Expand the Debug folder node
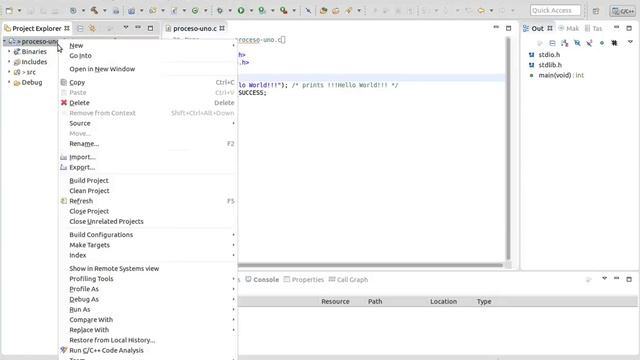Viewport: 640px width, 360px height. [x=9, y=82]
